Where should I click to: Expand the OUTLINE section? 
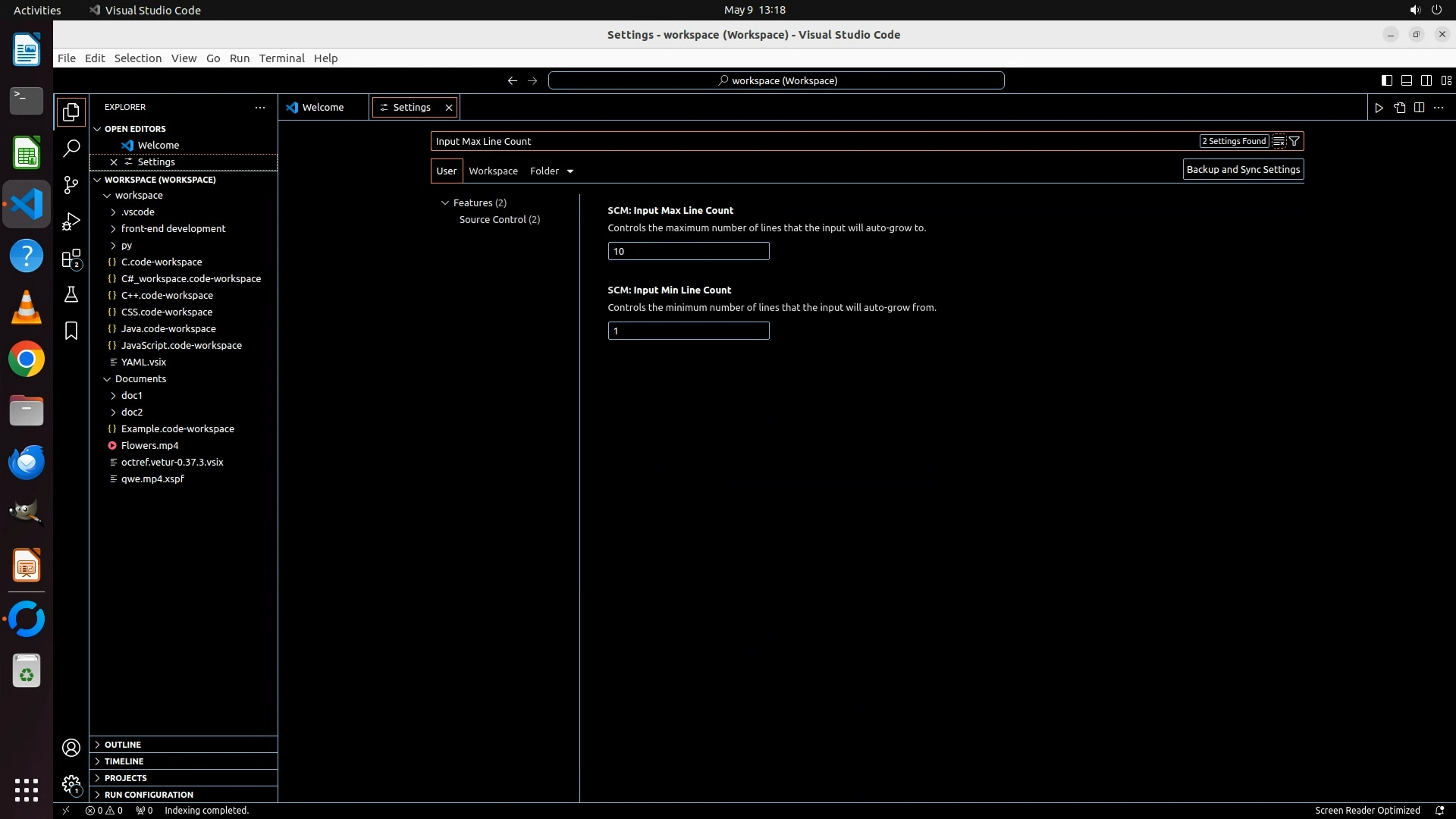coord(123,745)
